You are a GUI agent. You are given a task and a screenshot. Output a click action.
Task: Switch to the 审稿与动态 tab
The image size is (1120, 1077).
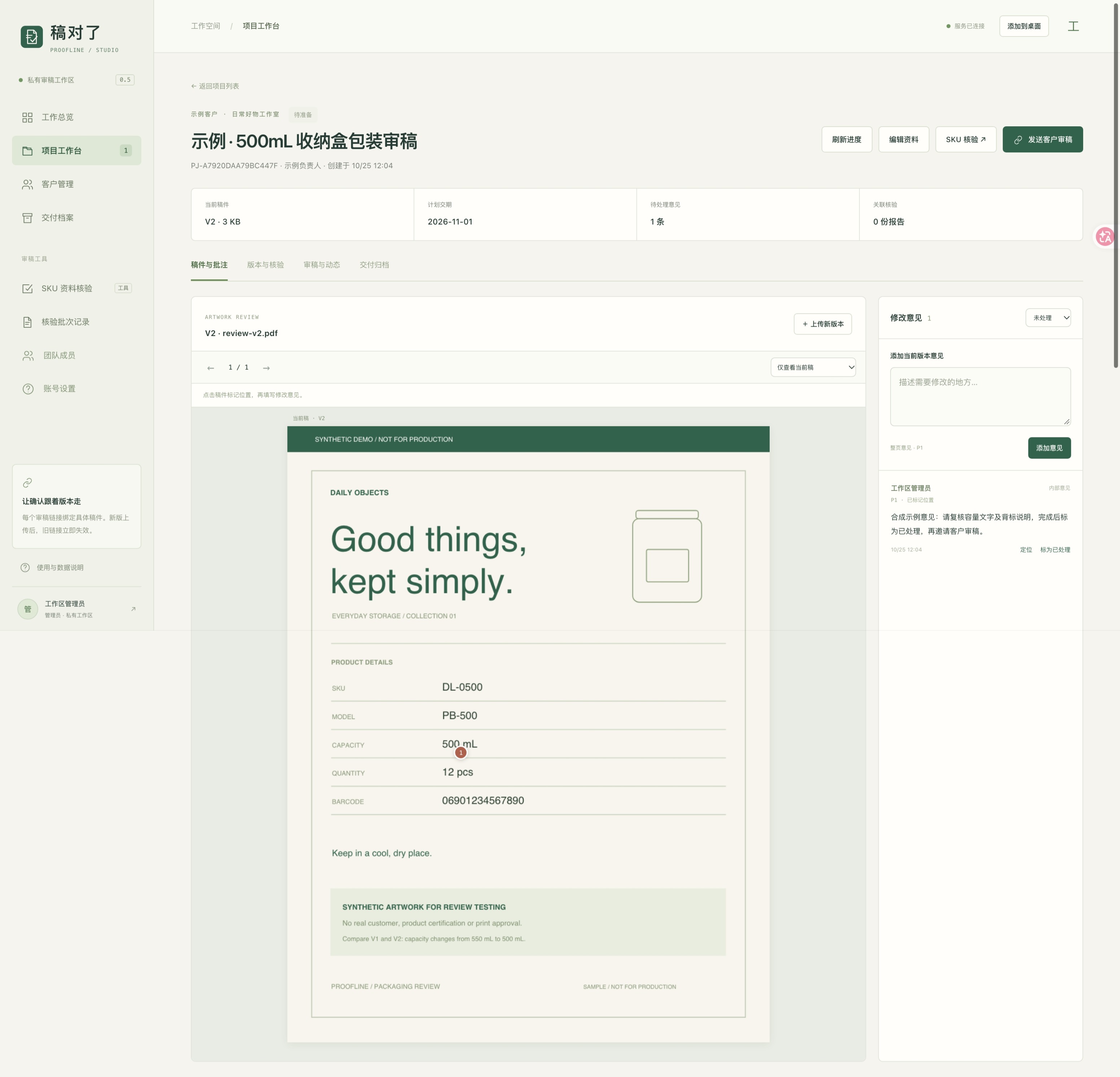(x=322, y=265)
